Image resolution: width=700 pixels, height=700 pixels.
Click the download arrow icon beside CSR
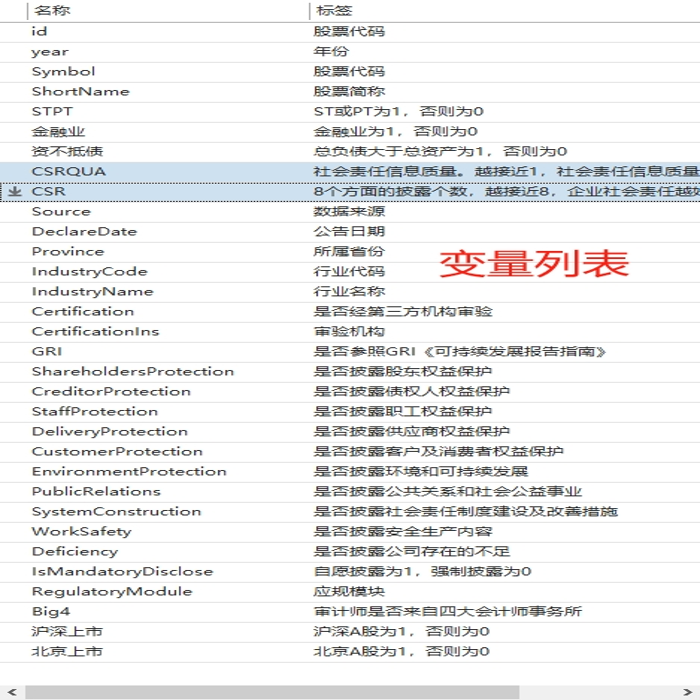point(15,192)
